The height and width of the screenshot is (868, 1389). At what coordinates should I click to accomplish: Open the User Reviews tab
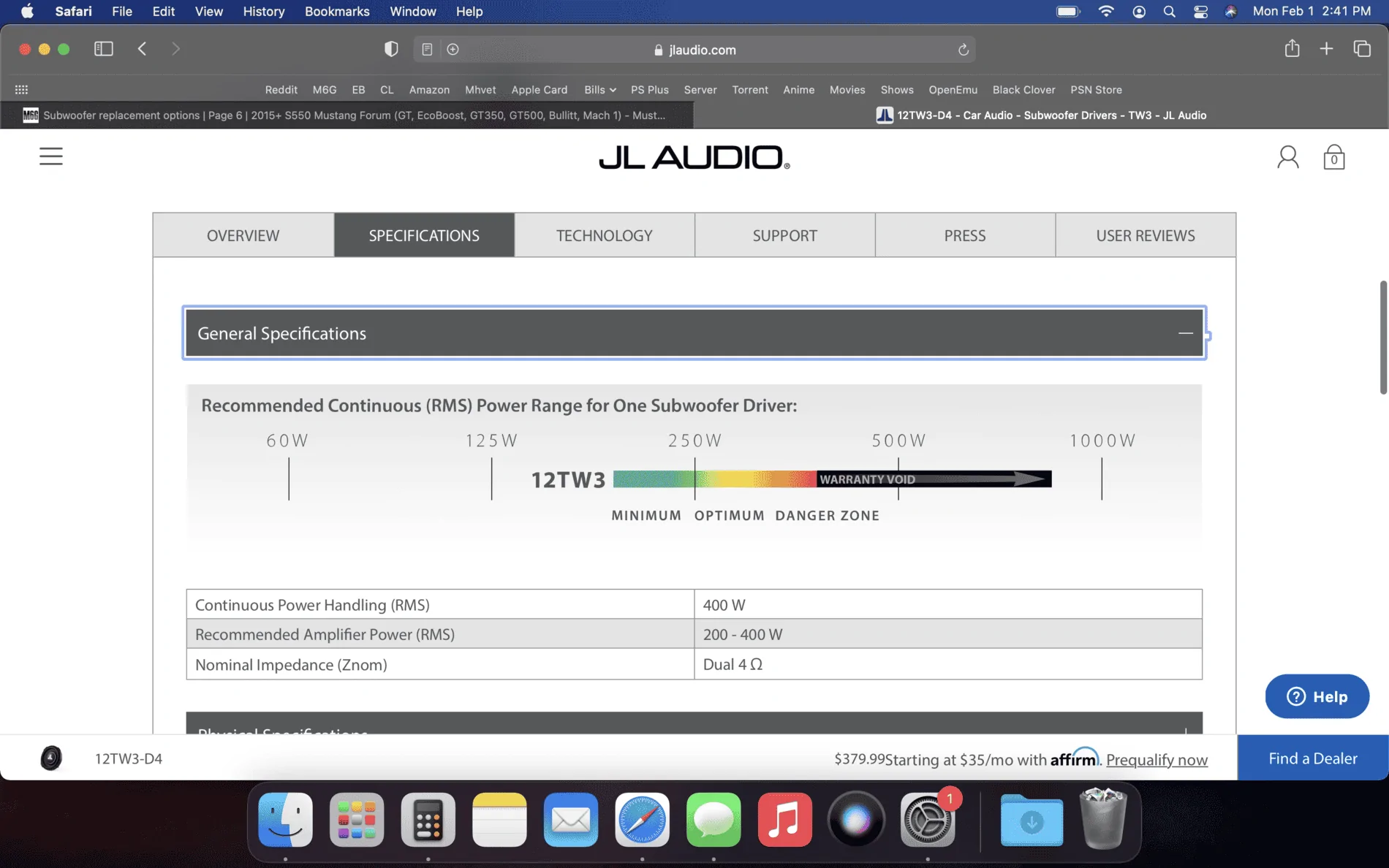(x=1145, y=235)
